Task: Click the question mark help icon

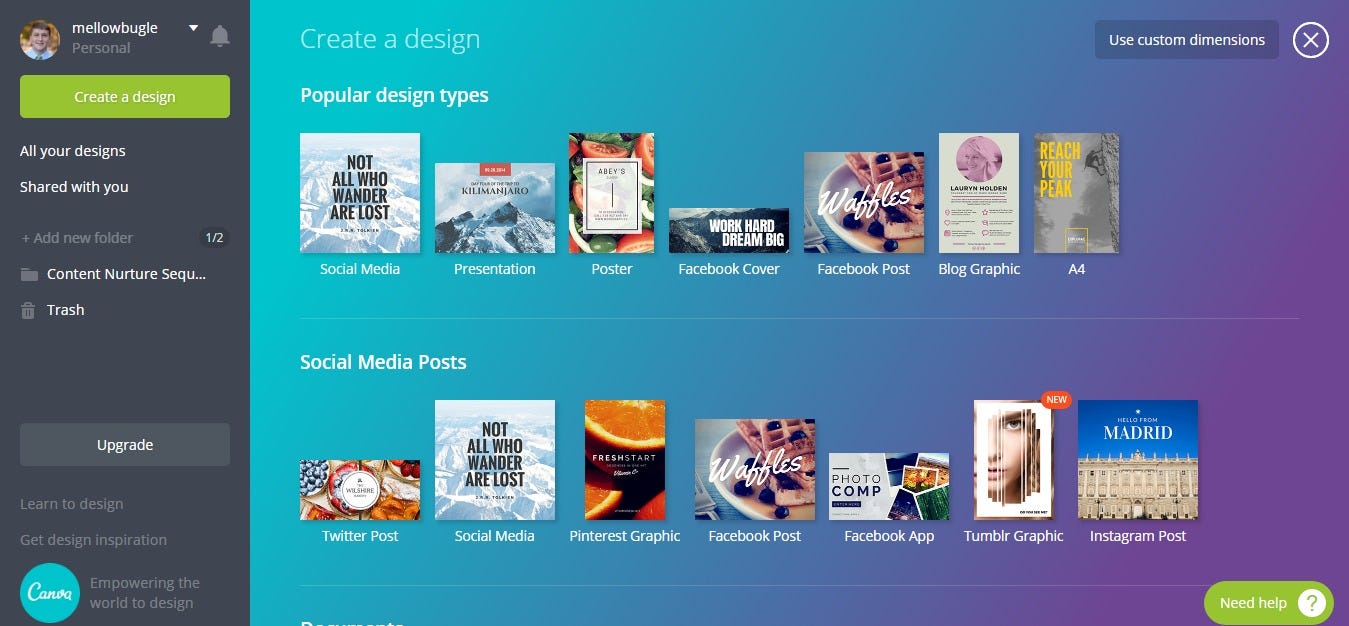Action: click(x=1312, y=603)
